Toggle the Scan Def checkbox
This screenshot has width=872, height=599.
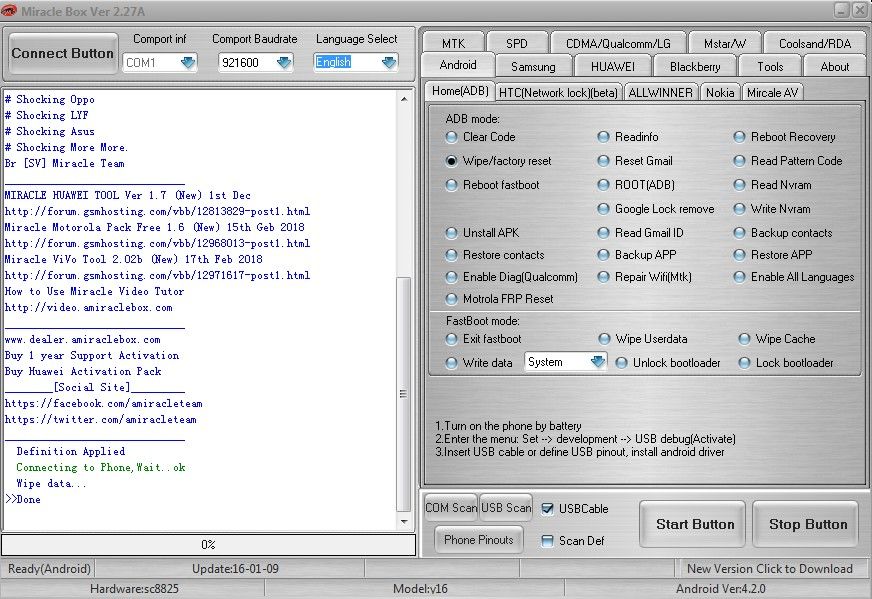[547, 541]
